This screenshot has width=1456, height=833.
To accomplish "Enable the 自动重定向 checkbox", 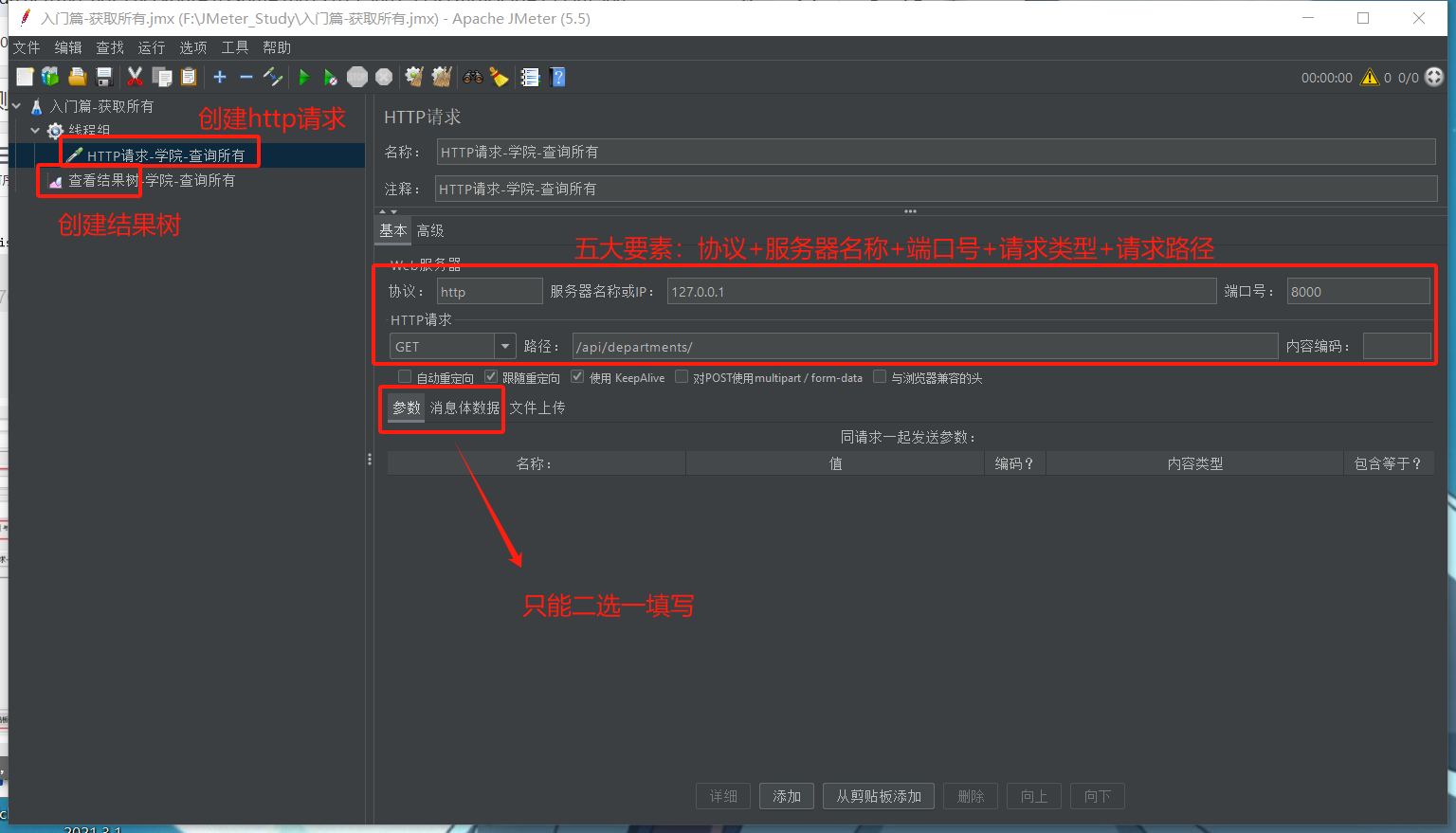I will pos(405,377).
